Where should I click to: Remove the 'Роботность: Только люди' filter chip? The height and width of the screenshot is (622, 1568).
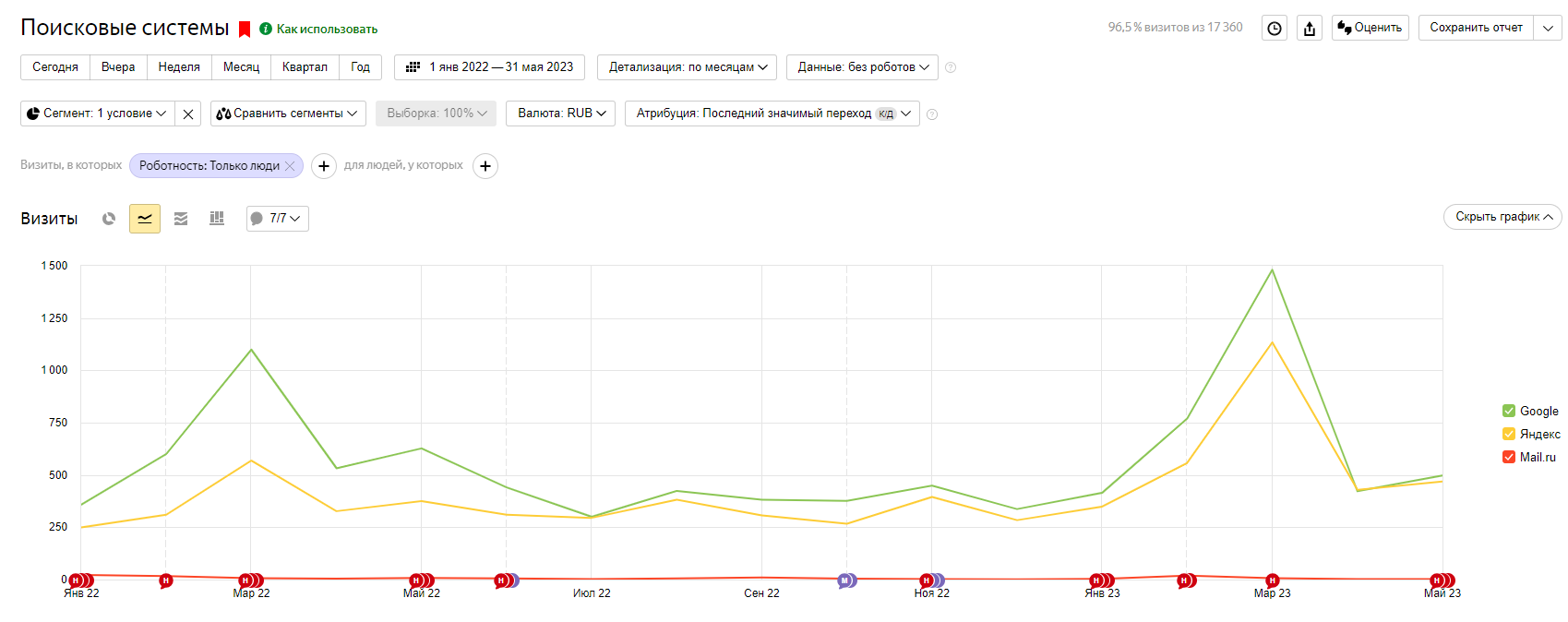click(x=290, y=166)
